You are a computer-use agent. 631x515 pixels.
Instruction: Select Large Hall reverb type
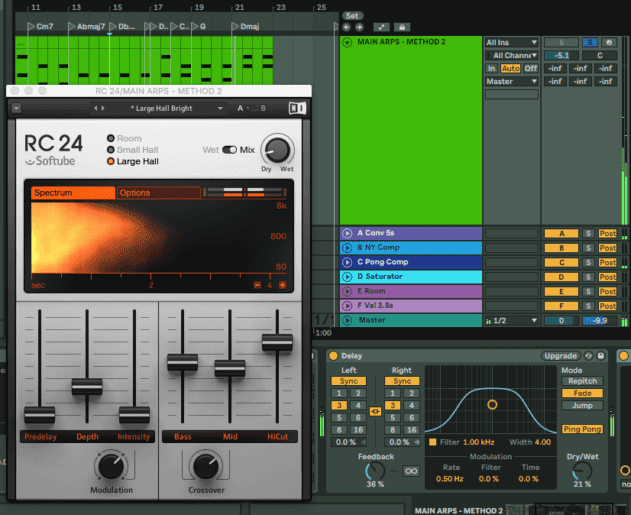(x=111, y=161)
